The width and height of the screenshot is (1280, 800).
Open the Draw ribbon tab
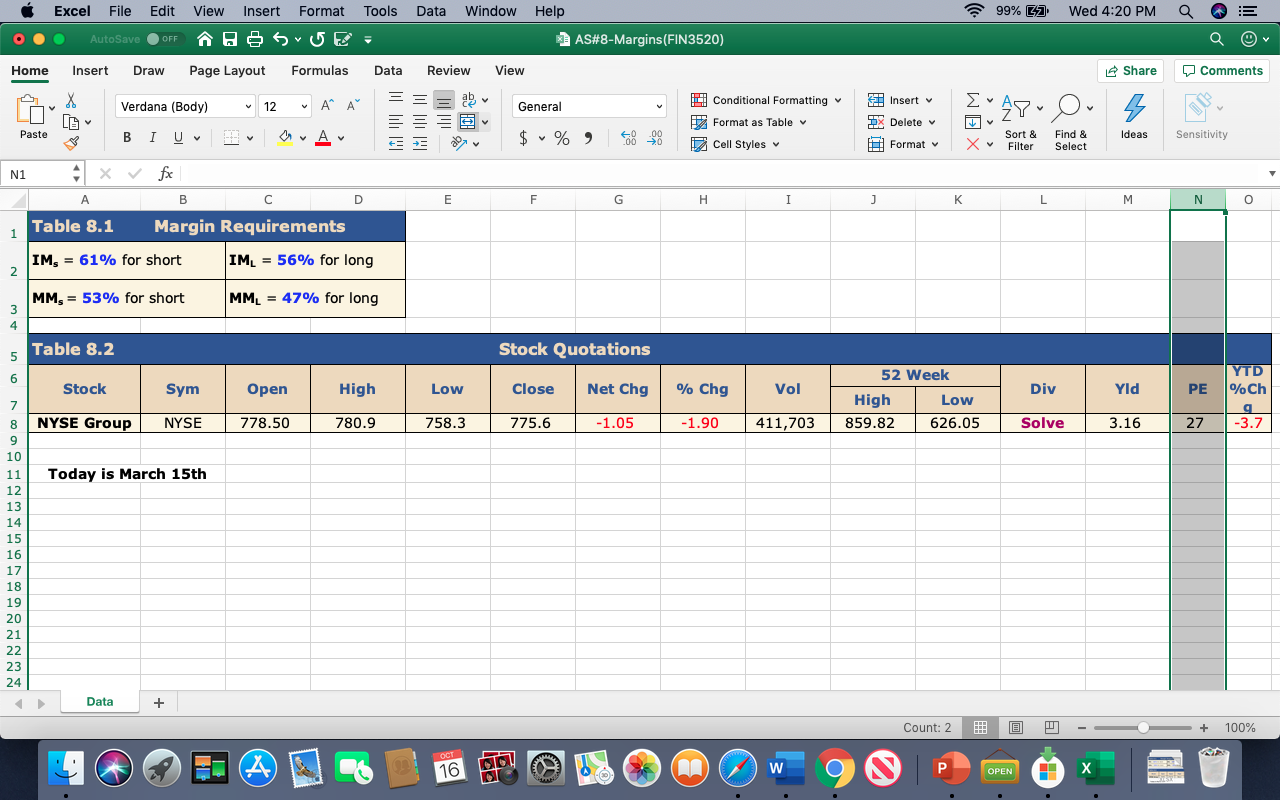[x=148, y=71]
